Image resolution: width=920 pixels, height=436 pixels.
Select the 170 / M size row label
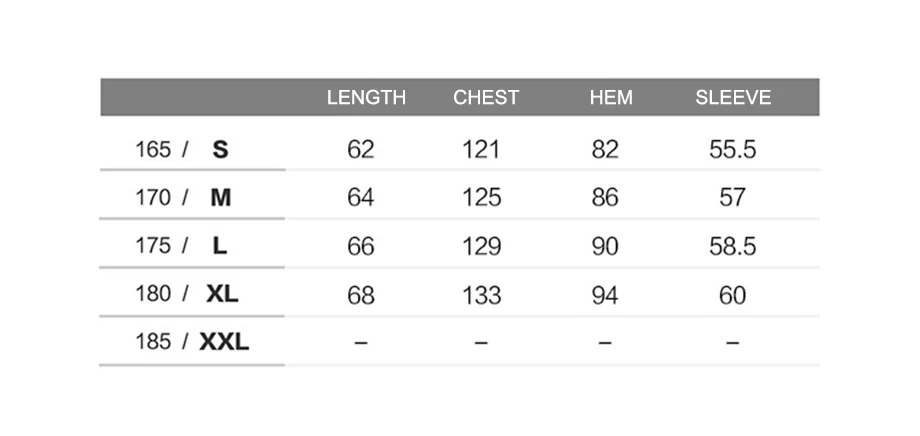coord(183,198)
